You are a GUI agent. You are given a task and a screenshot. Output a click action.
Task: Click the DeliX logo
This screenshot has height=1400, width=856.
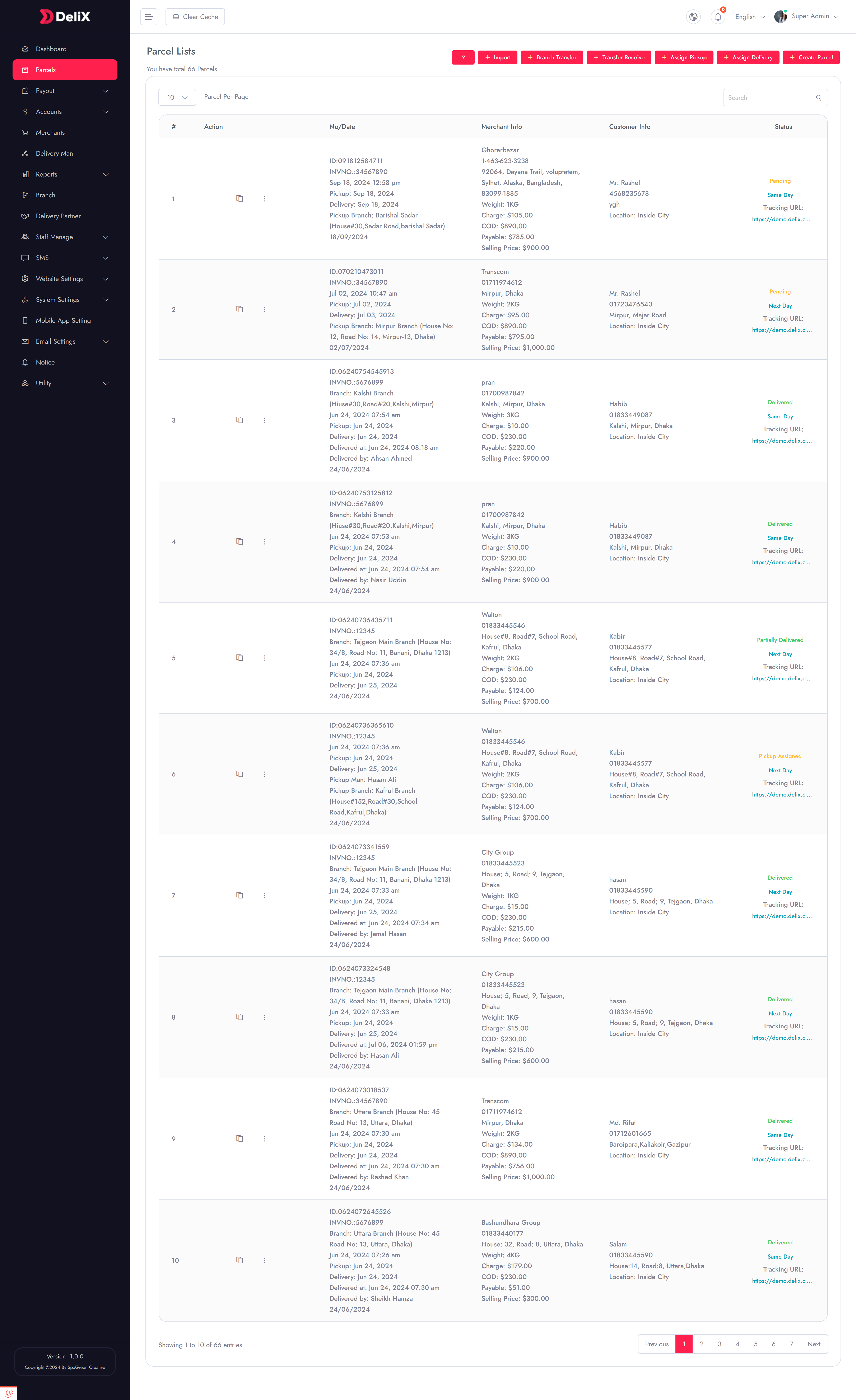coord(65,17)
